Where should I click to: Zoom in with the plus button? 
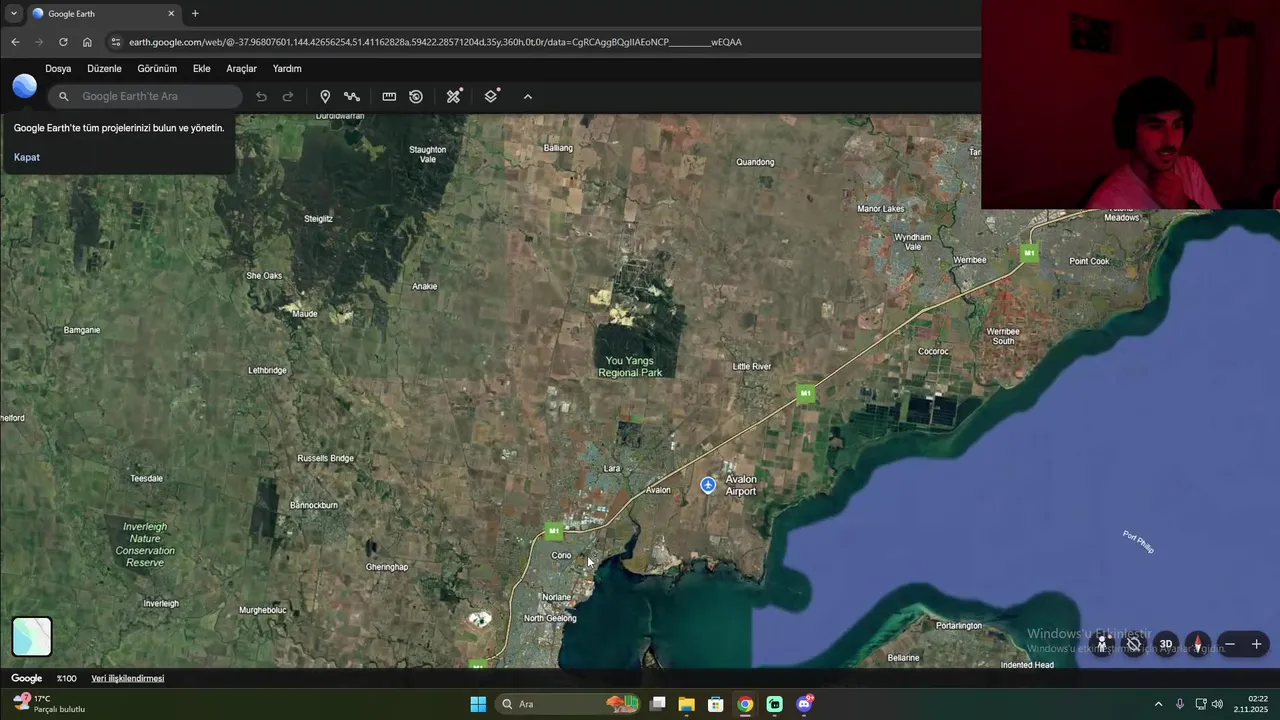pyautogui.click(x=1257, y=644)
